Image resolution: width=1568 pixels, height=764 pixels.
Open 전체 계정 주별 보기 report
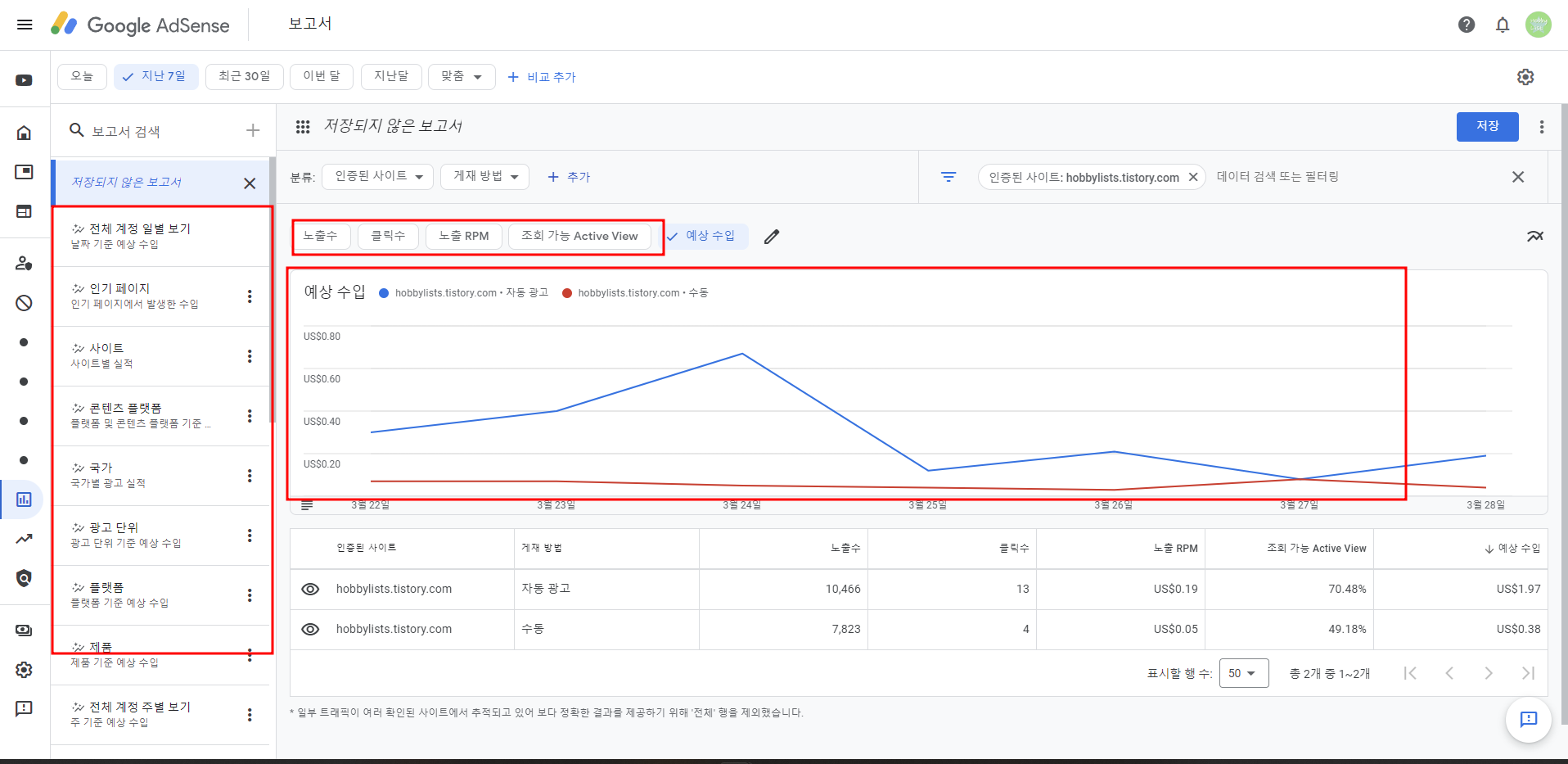(x=160, y=715)
